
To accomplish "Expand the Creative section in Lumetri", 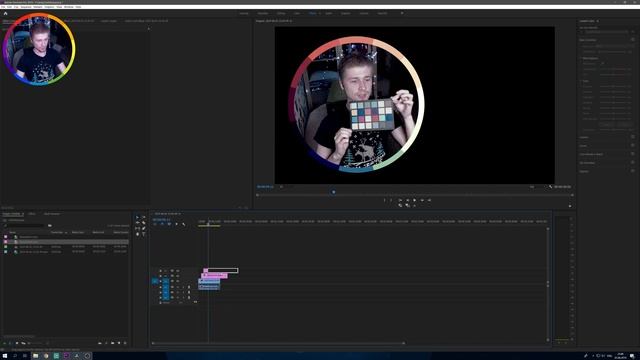I will point(584,137).
